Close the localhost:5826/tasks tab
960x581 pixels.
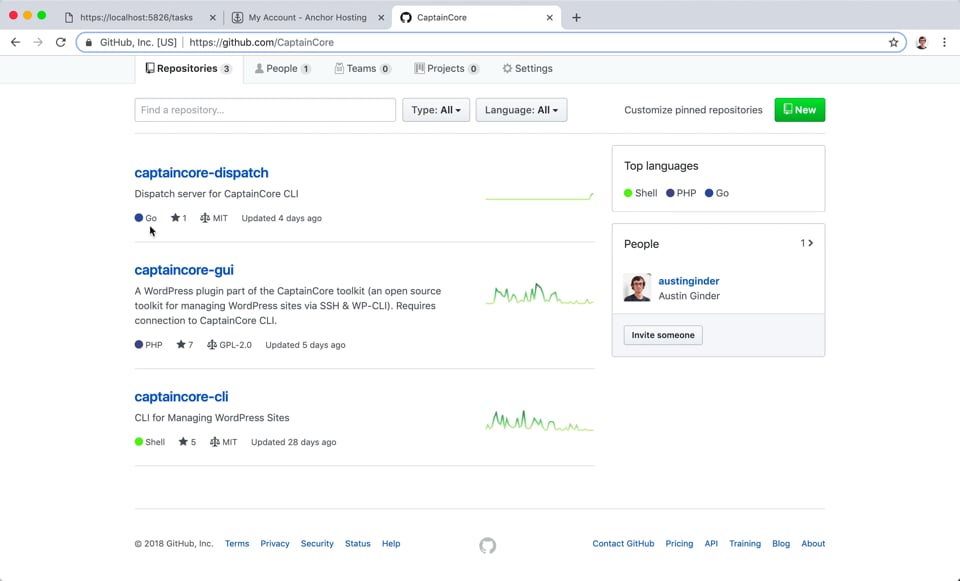[212, 18]
